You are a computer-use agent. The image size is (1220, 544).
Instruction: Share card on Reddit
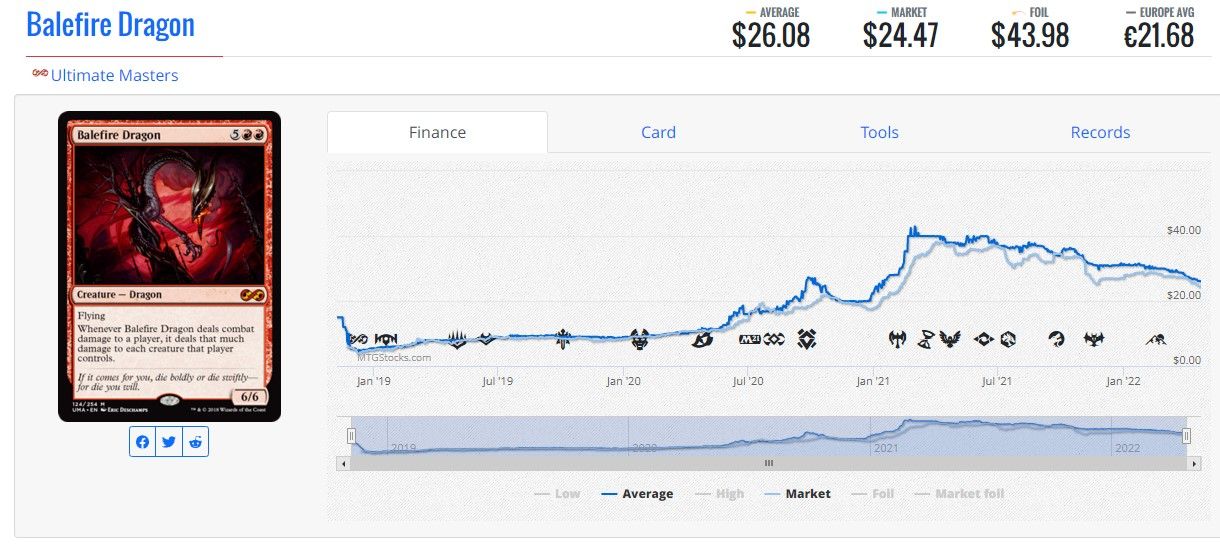[195, 442]
